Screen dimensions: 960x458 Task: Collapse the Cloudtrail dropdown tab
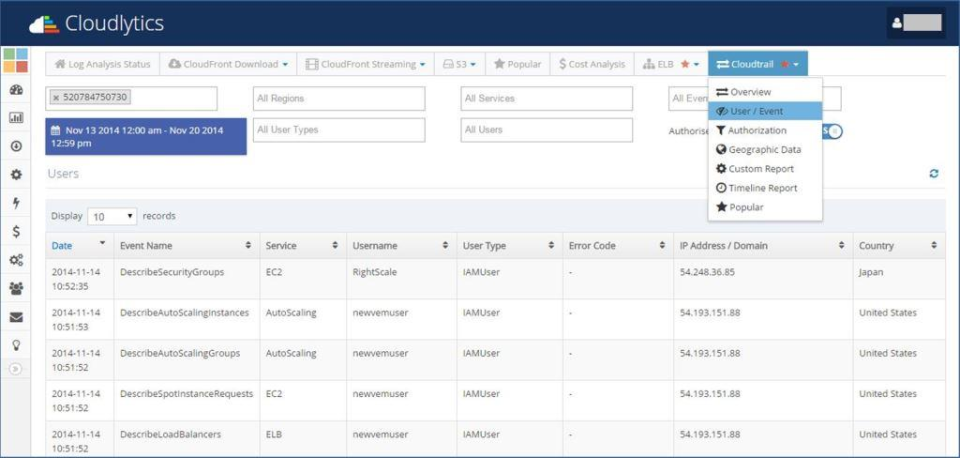point(758,64)
